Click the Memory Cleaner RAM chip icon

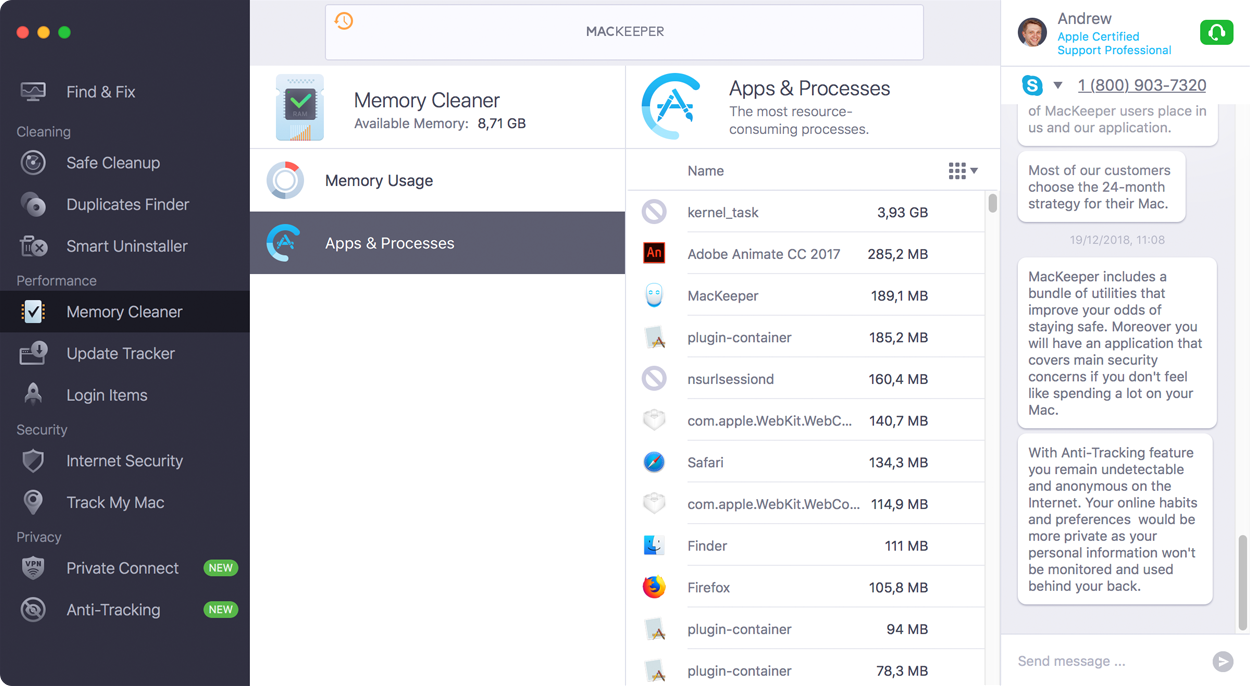(300, 107)
